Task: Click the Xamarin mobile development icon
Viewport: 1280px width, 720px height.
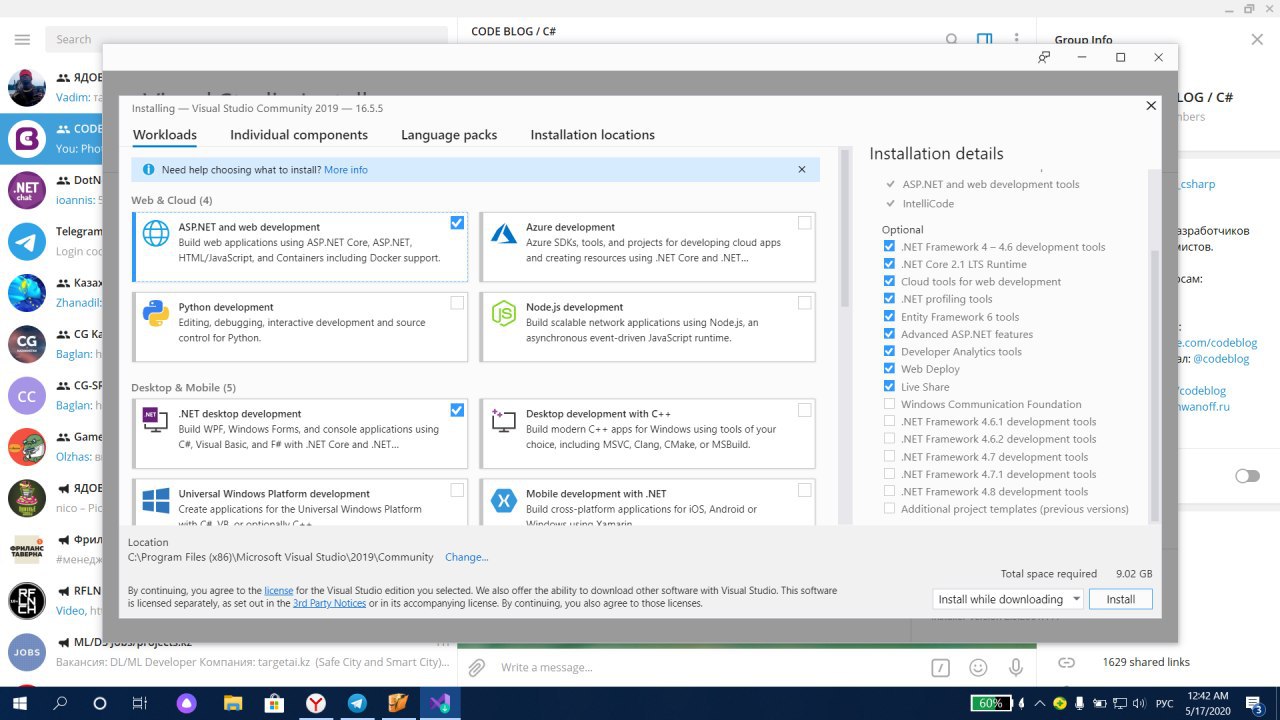Action: coord(503,500)
